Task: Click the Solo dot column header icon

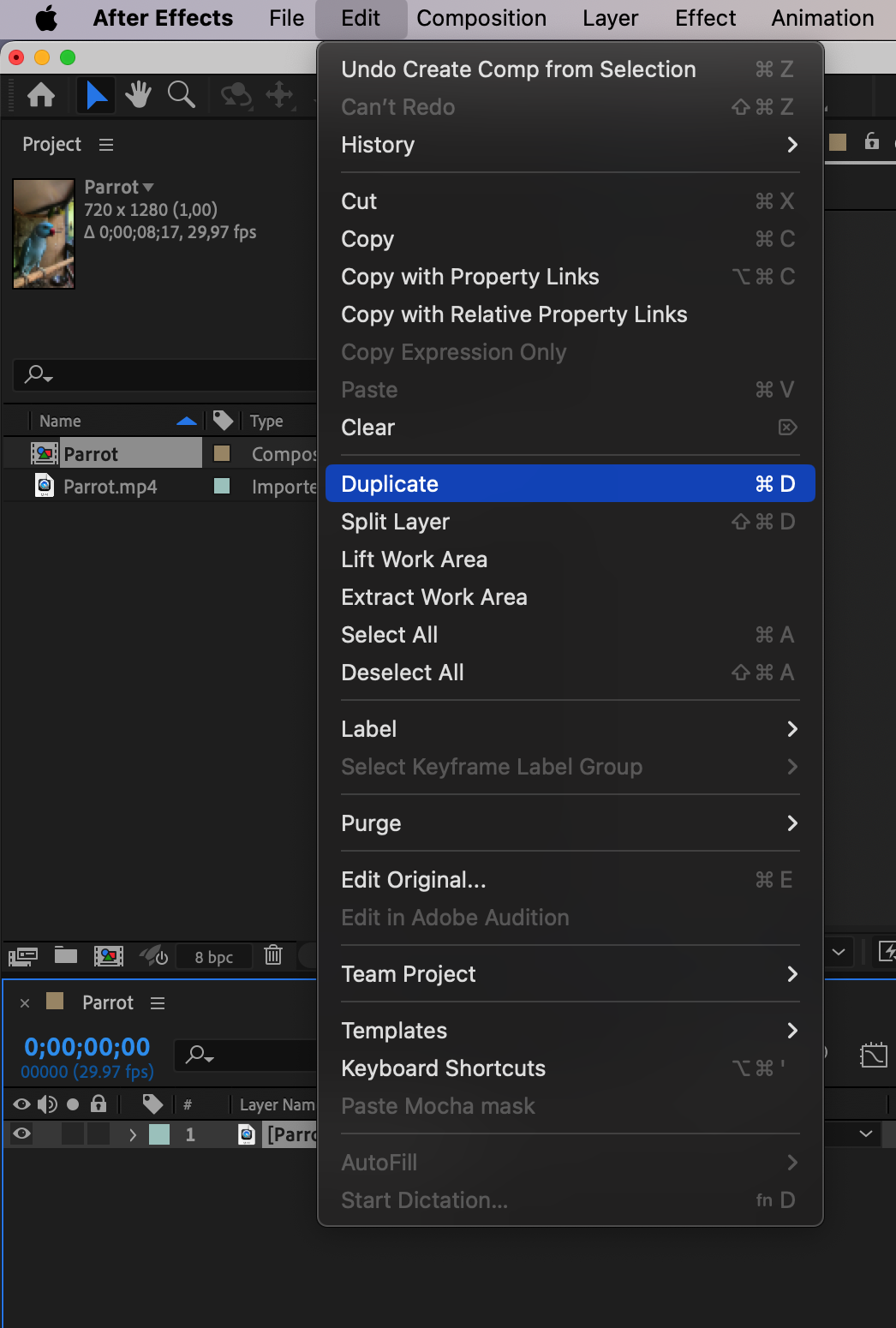Action: pos(73,1104)
